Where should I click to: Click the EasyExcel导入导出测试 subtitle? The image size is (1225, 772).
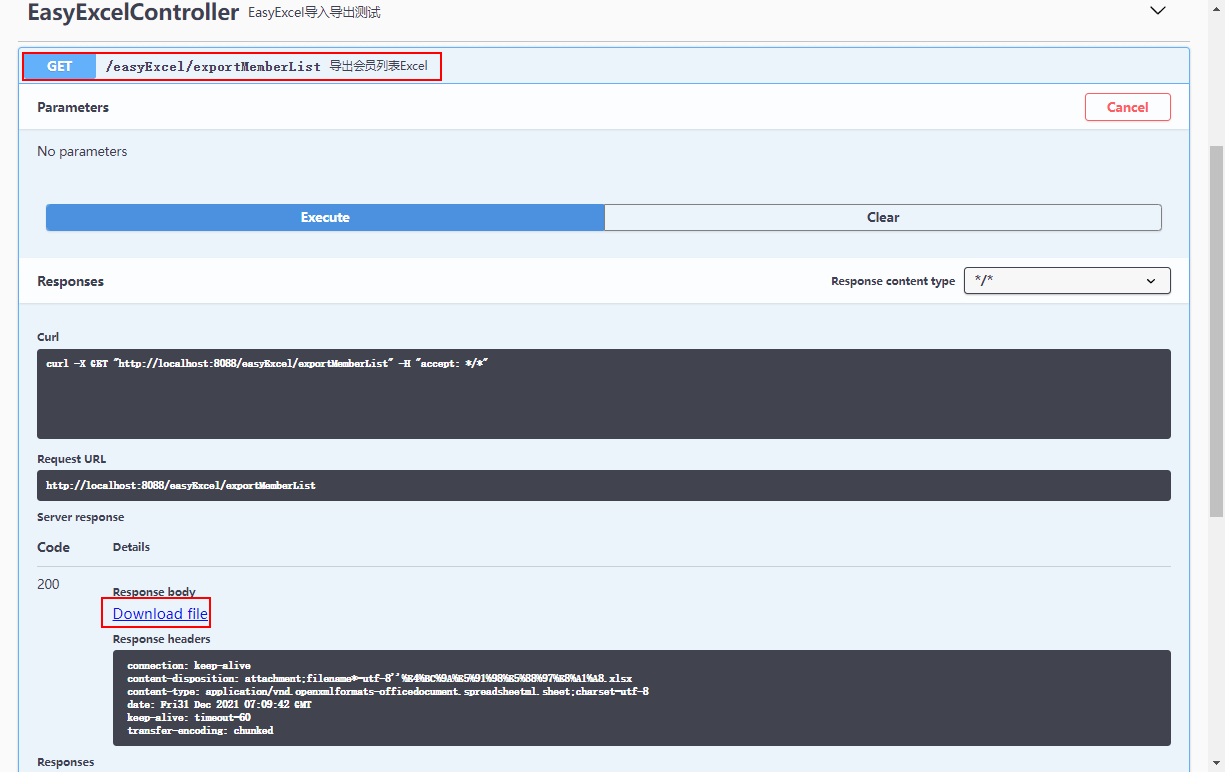(314, 13)
